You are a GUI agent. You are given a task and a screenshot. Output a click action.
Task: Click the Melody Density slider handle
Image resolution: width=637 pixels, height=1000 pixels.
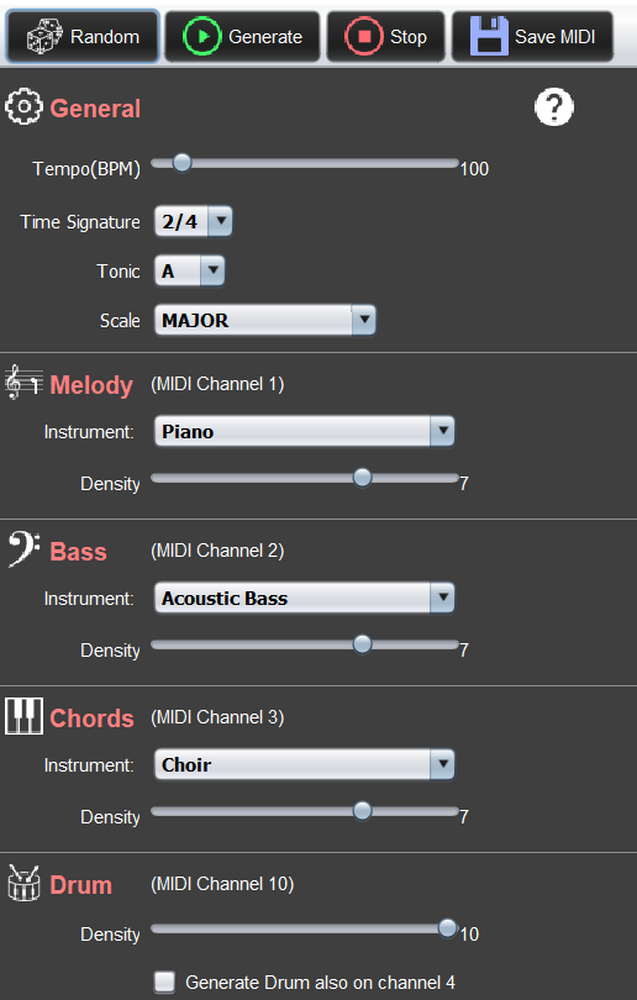(362, 478)
